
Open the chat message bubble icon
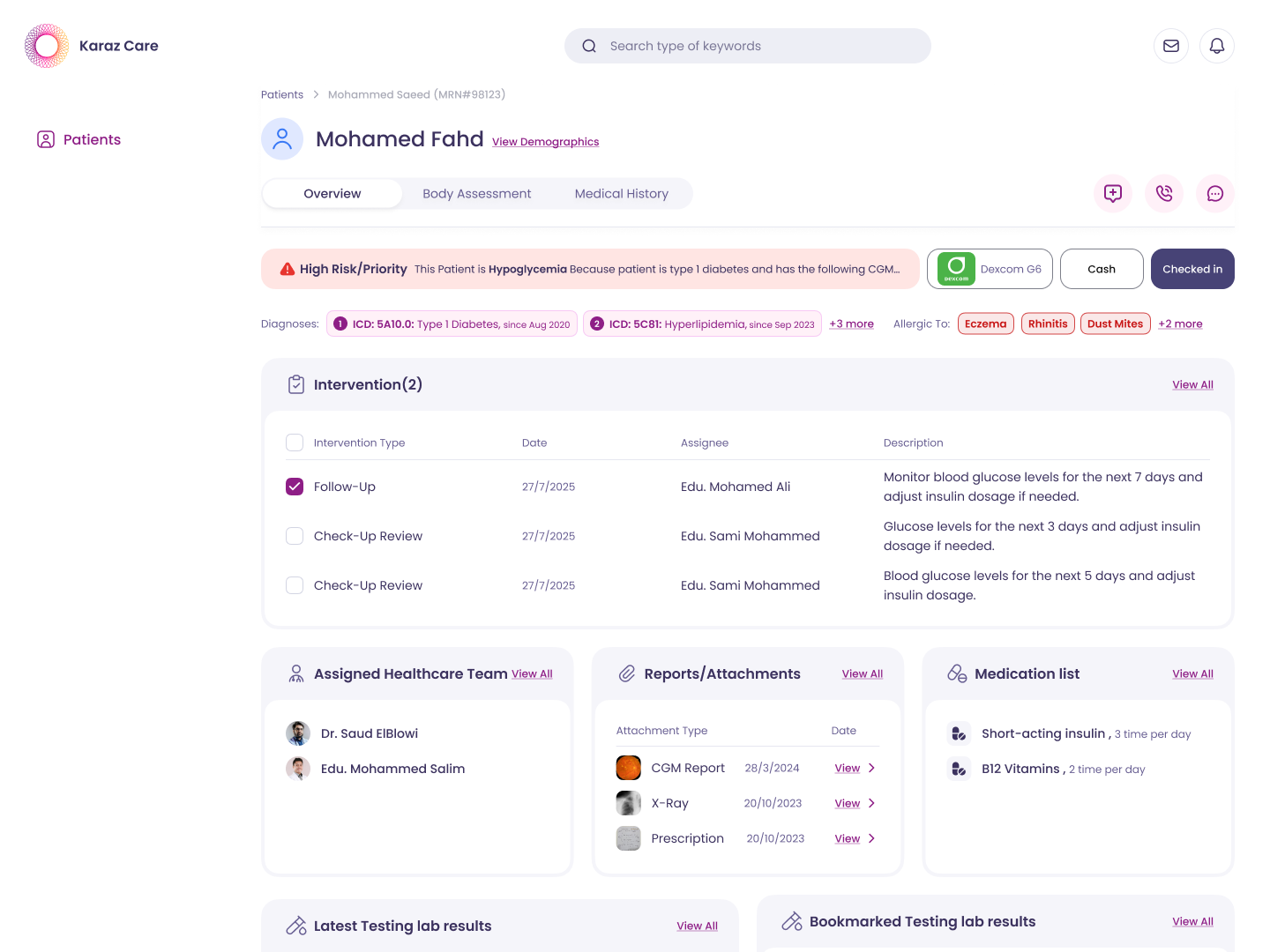1215,193
